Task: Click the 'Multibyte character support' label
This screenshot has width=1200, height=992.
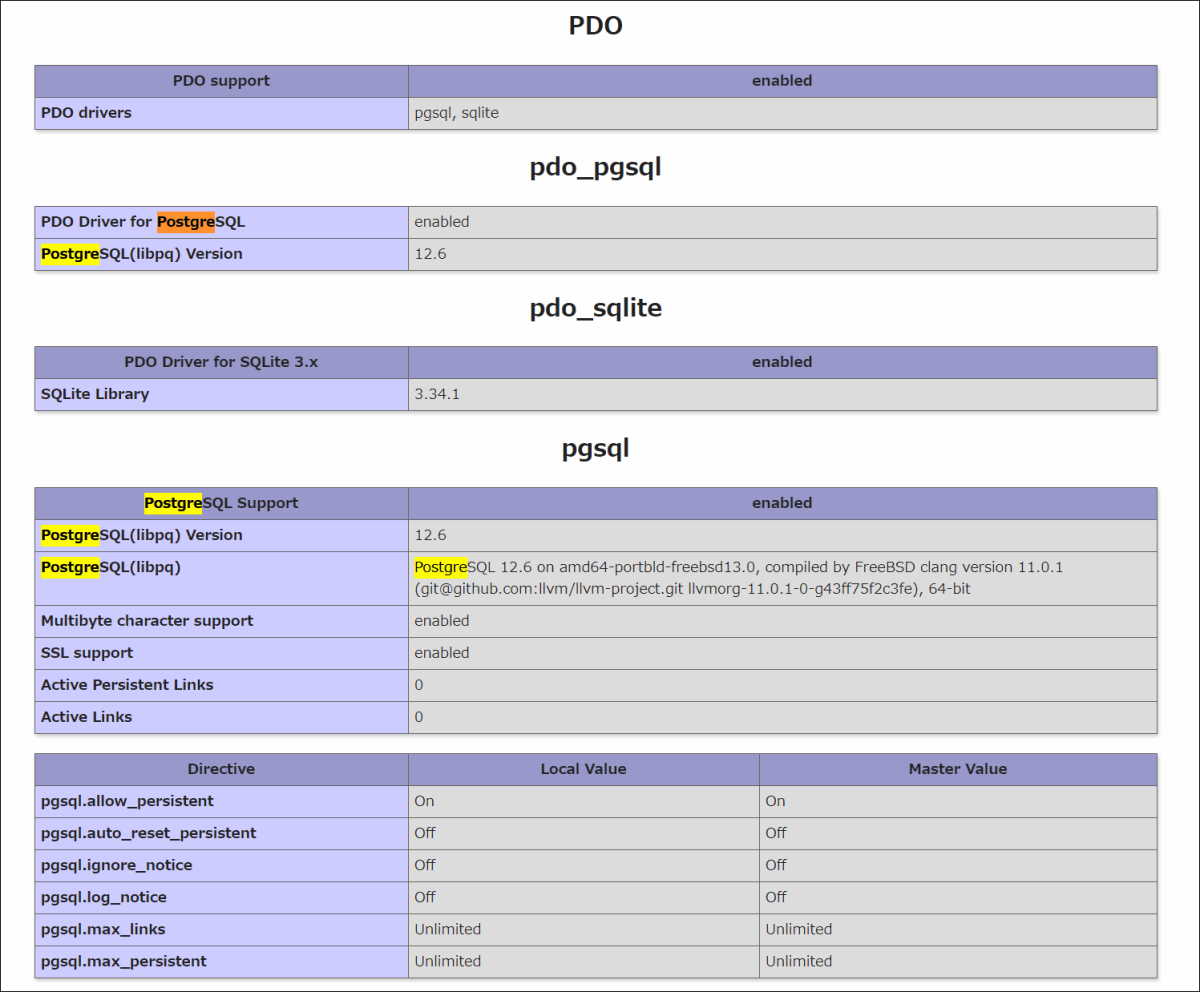Action: (x=147, y=621)
